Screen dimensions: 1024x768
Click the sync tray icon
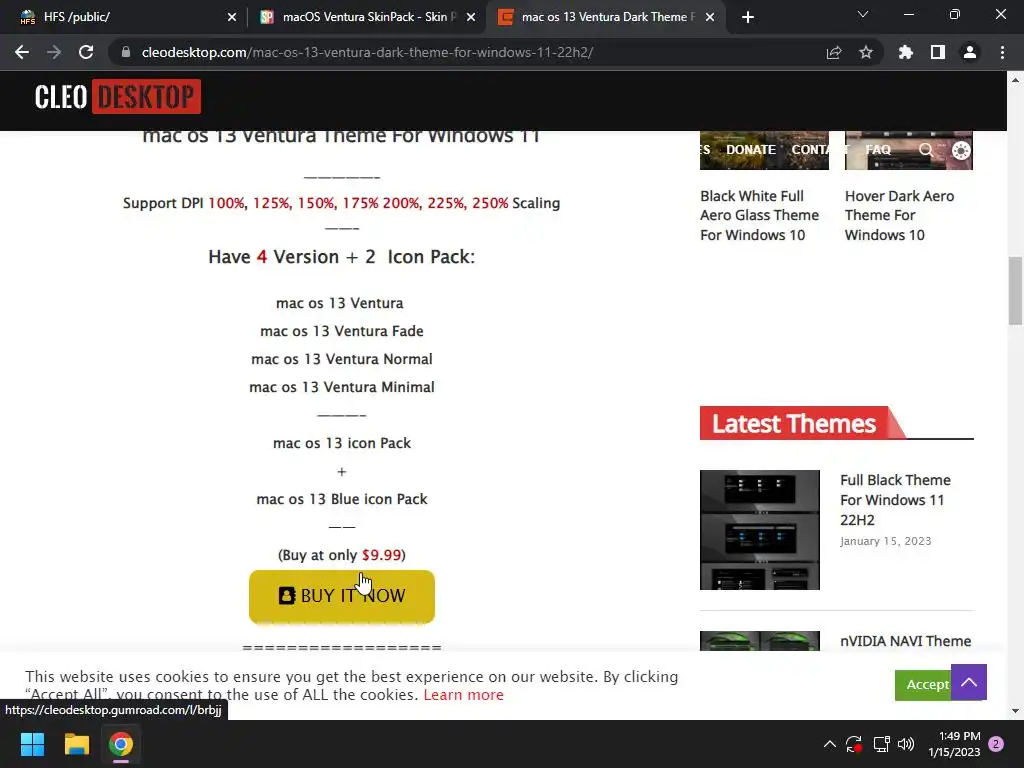(854, 744)
